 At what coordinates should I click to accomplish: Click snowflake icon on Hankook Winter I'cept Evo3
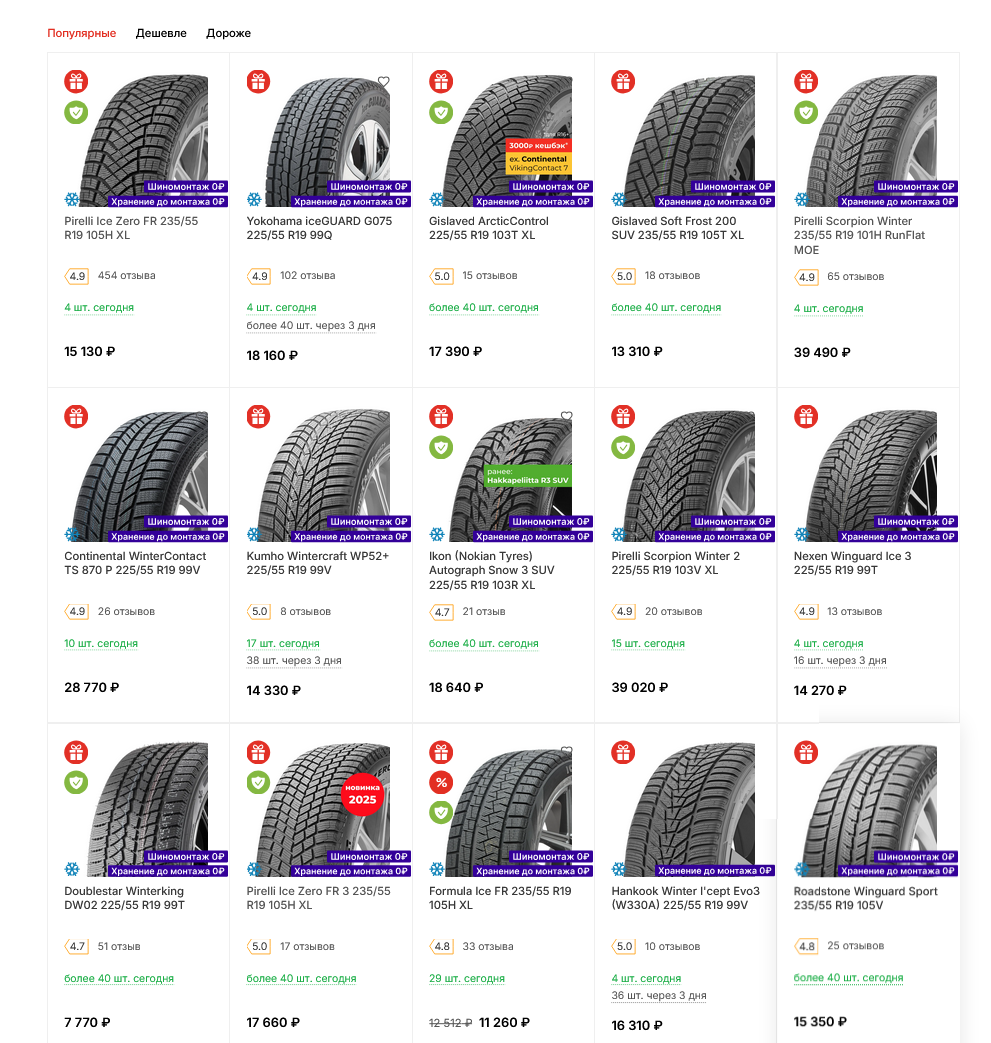tap(619, 870)
